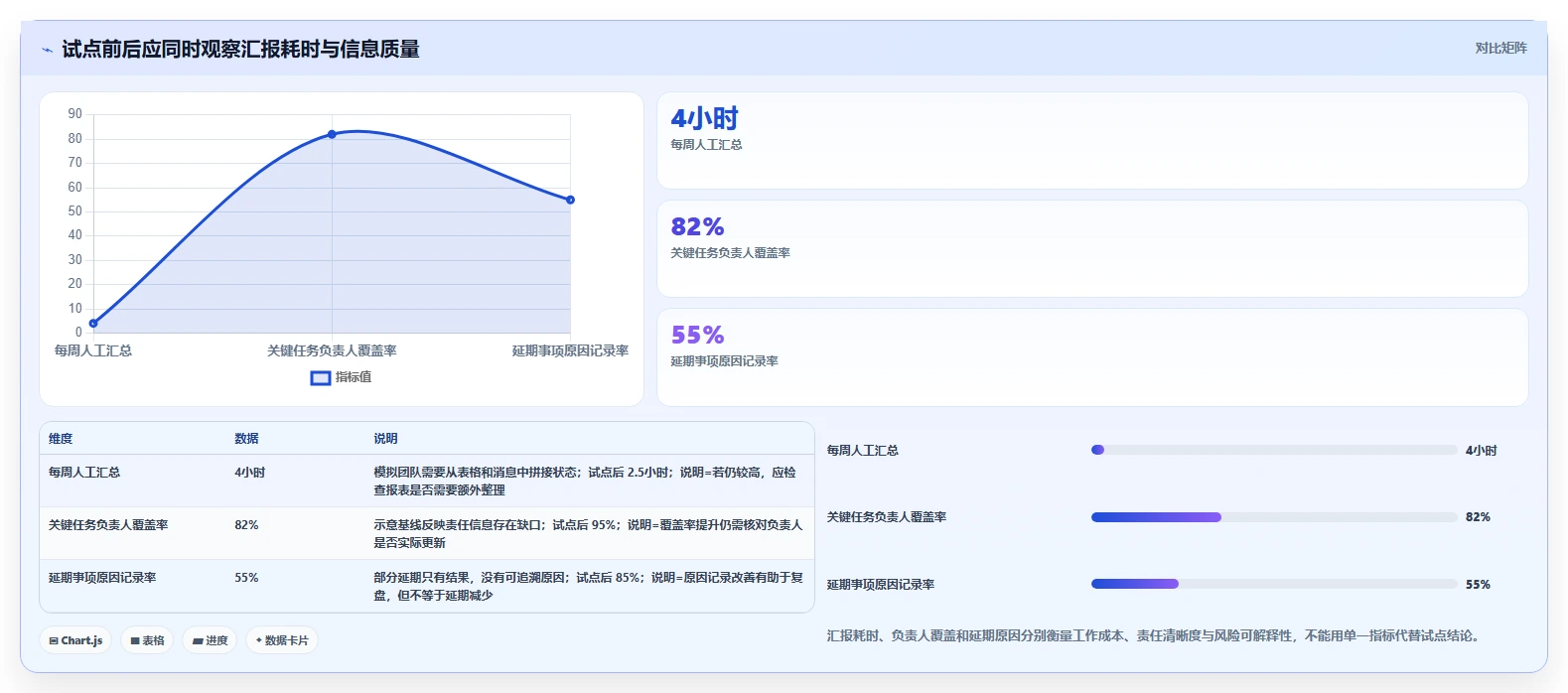Click the 数据卡片 tag chip
Viewport: 1568px width, 693px height.
click(282, 640)
